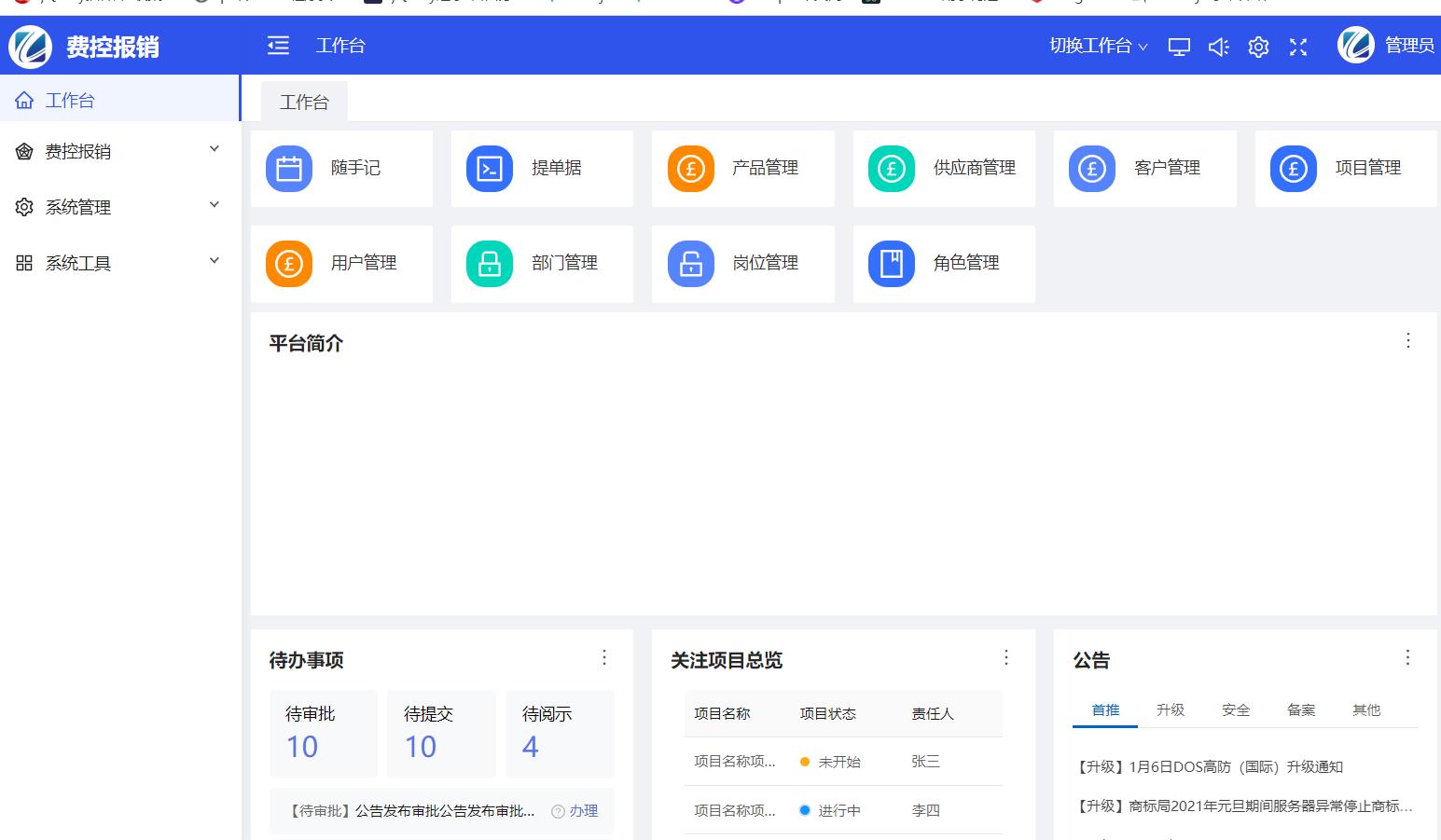Switch to the 首推 announcement tab
This screenshot has height=840, width=1441.
[1105, 710]
